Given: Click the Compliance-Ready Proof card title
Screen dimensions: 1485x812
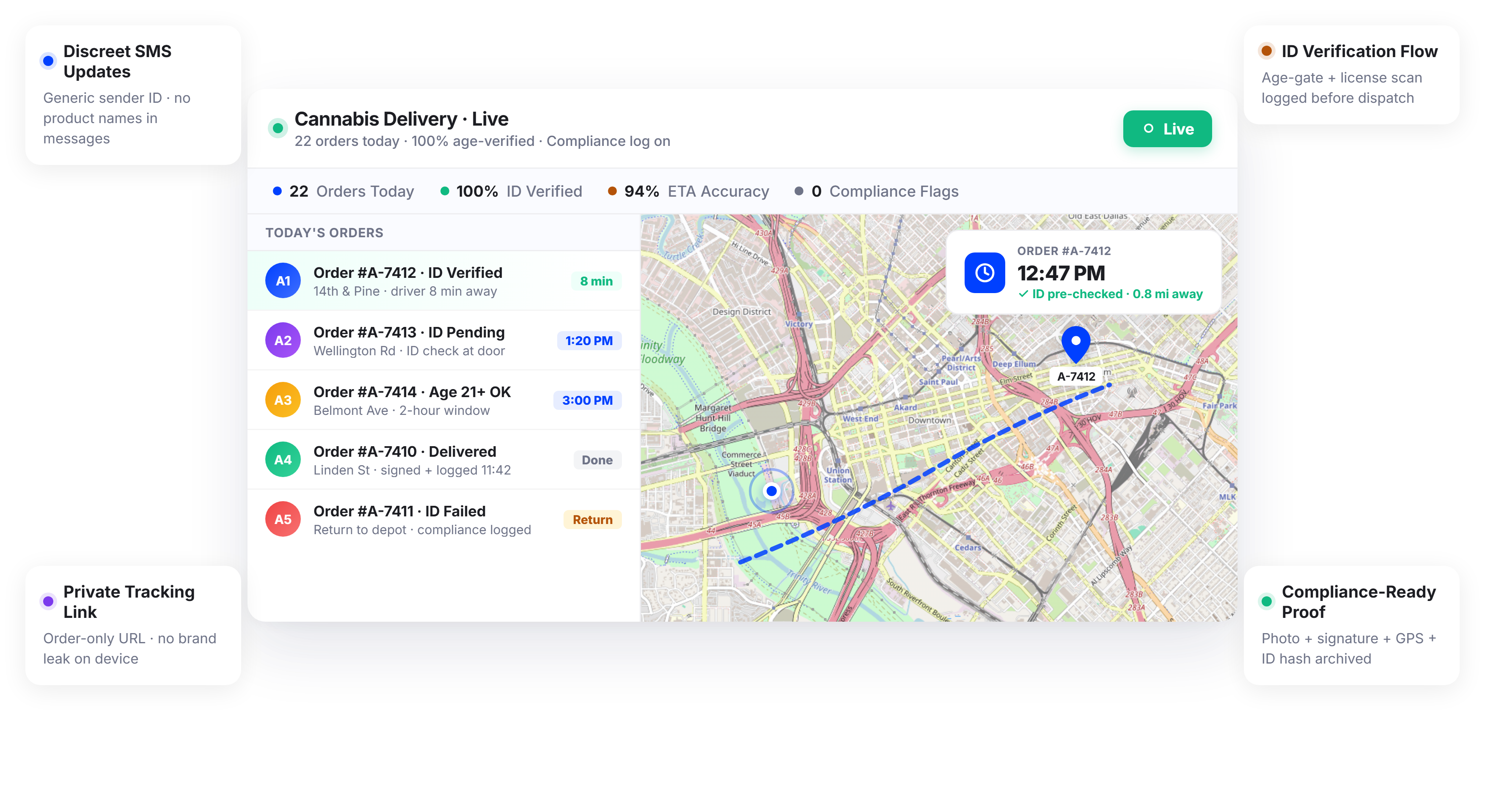Looking at the screenshot, I should [x=1359, y=602].
